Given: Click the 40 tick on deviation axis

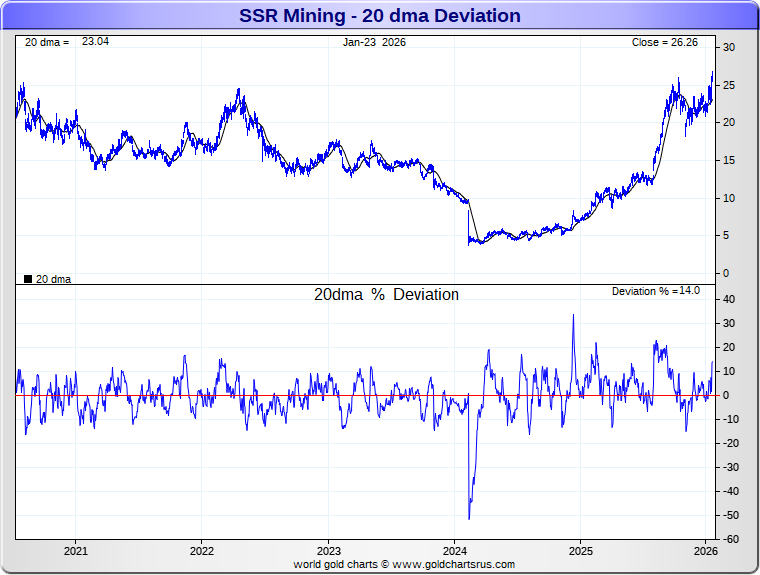Looking at the screenshot, I should tap(728, 299).
